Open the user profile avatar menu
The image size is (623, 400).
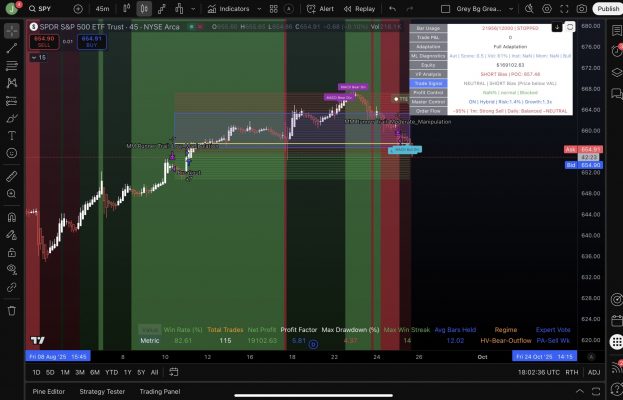(12, 8)
